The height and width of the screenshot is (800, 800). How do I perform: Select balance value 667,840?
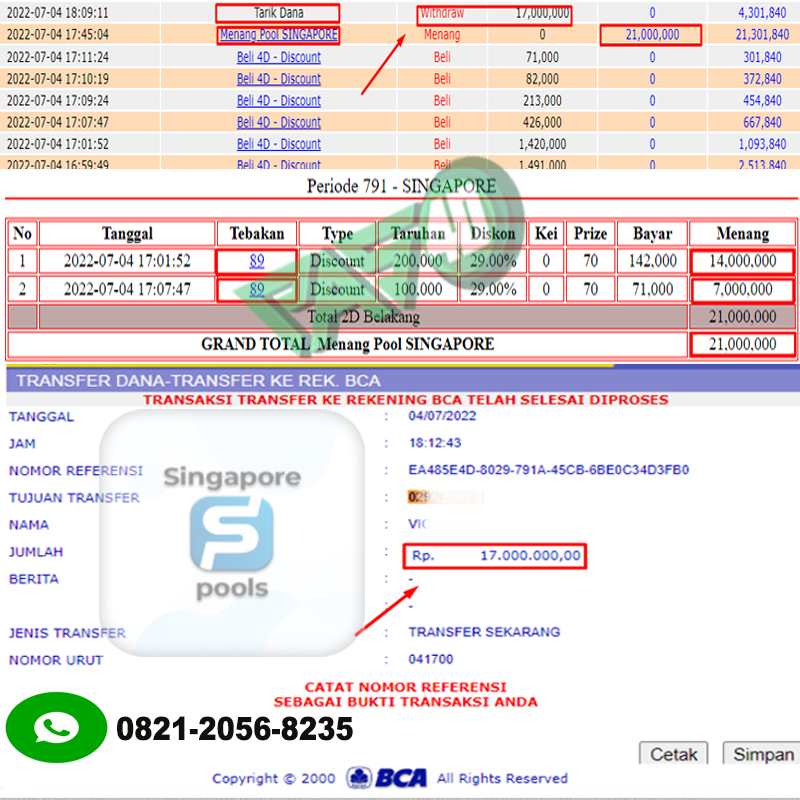click(x=762, y=122)
